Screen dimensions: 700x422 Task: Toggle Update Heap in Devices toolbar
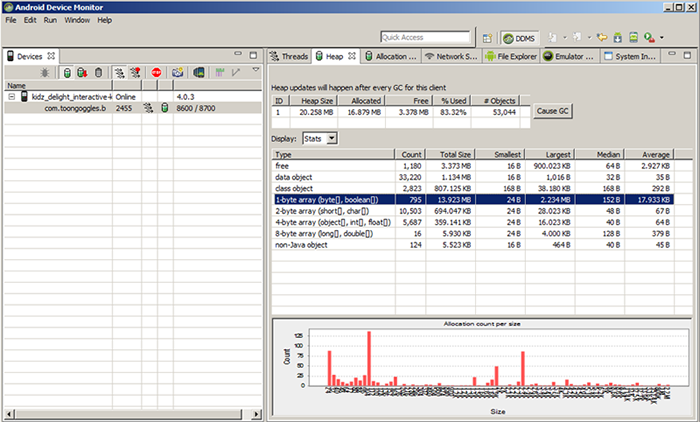pos(67,72)
